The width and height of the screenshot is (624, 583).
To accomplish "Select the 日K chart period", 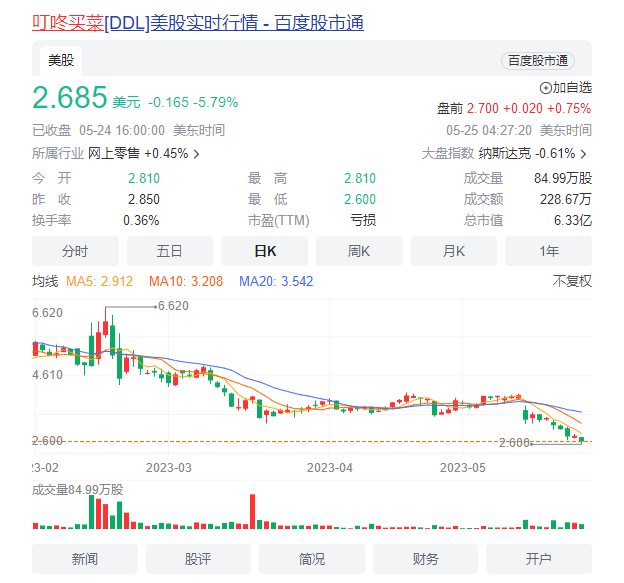I will tap(264, 251).
